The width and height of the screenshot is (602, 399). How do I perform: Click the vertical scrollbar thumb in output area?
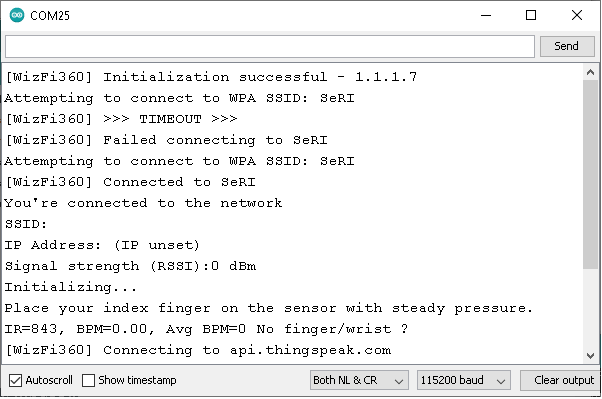(x=590, y=175)
